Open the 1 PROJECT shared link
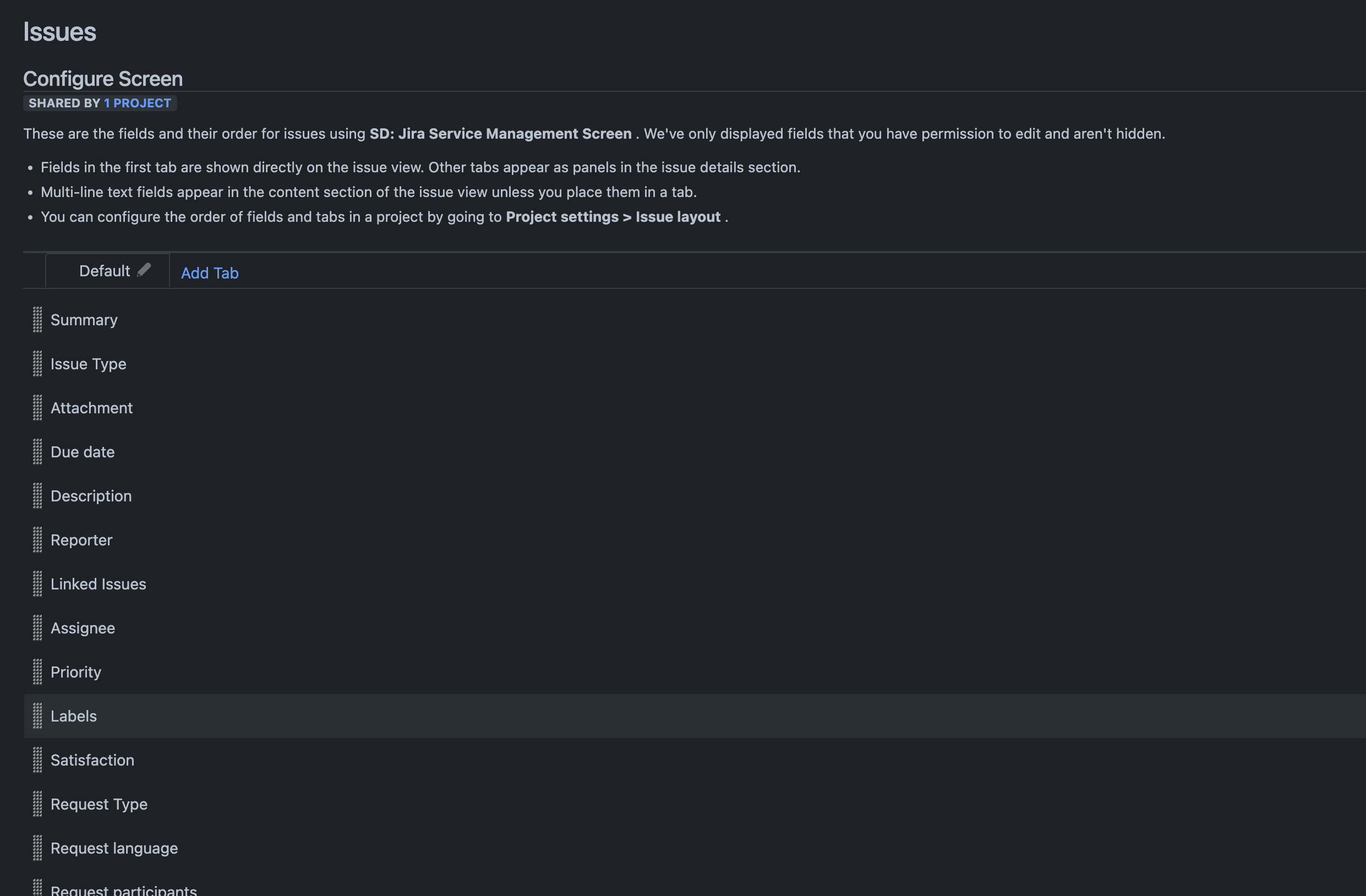This screenshot has width=1366, height=896. coord(137,103)
